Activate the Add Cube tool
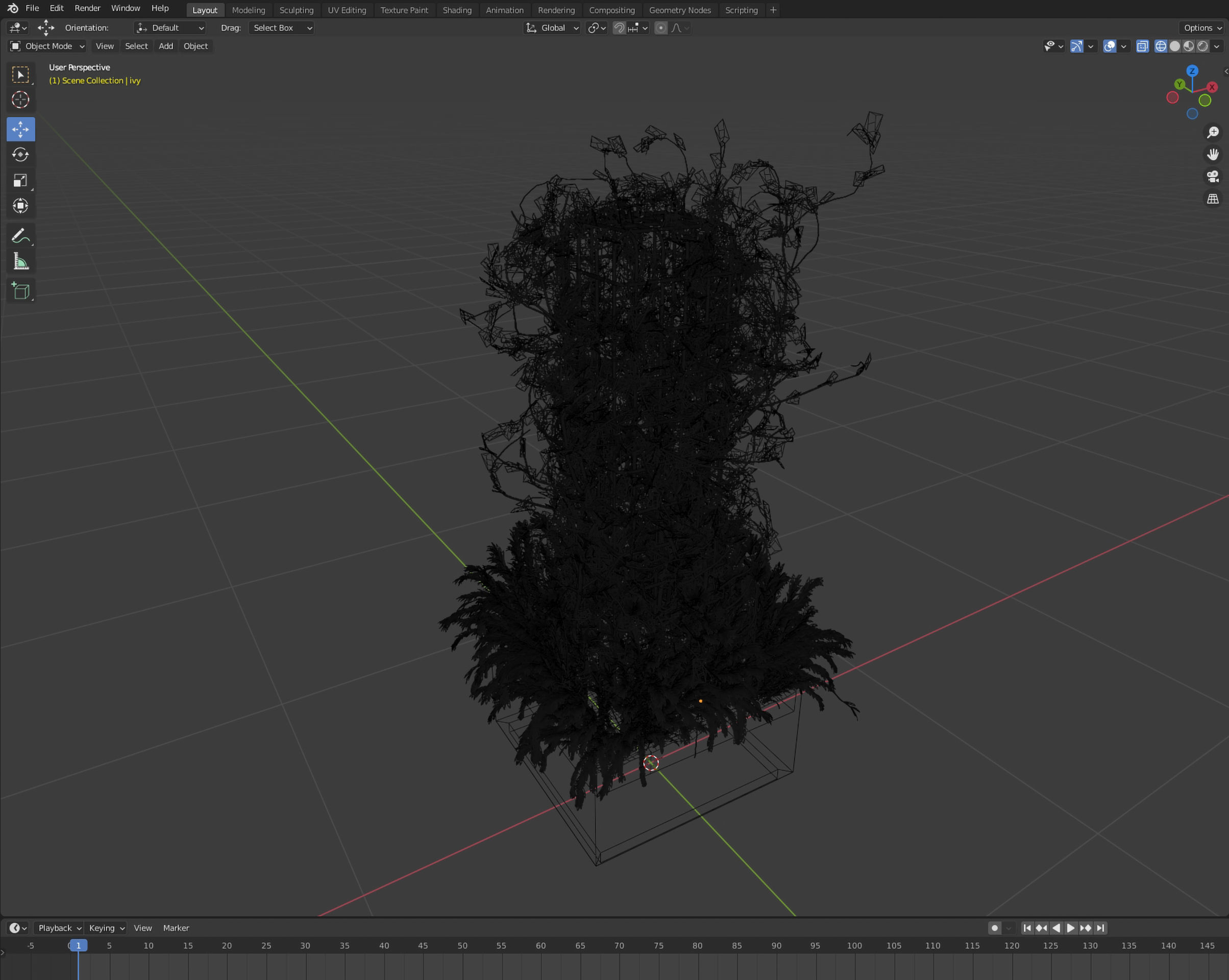 (x=20, y=290)
